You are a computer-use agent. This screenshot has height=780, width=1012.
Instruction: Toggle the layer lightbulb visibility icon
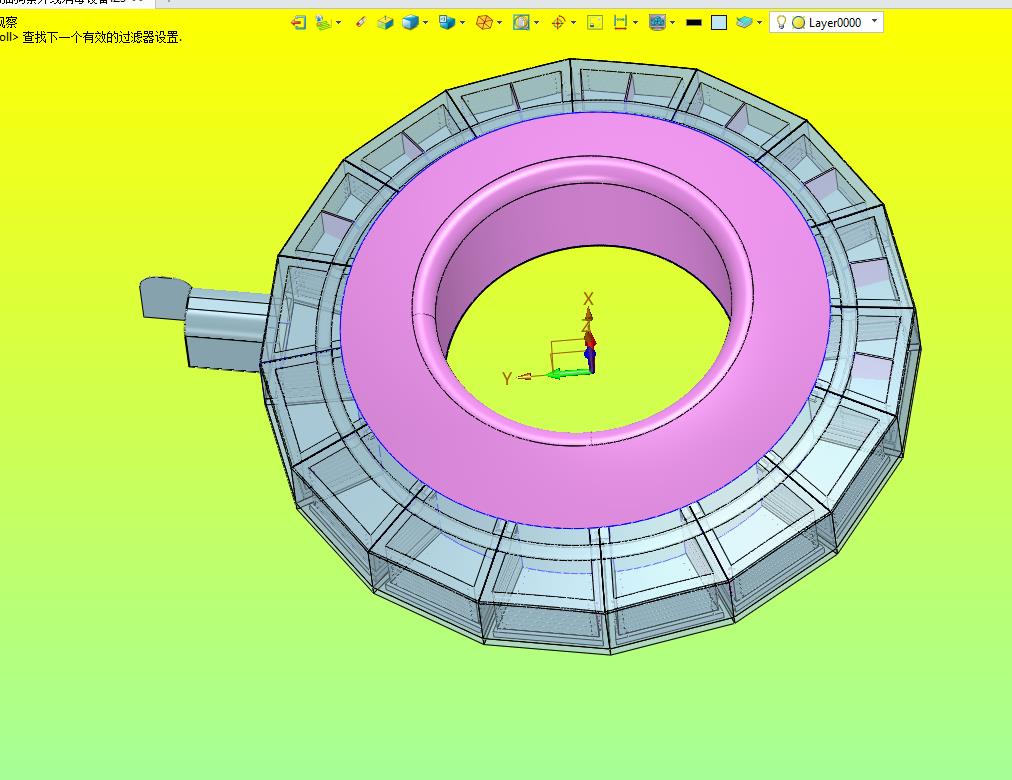point(781,23)
